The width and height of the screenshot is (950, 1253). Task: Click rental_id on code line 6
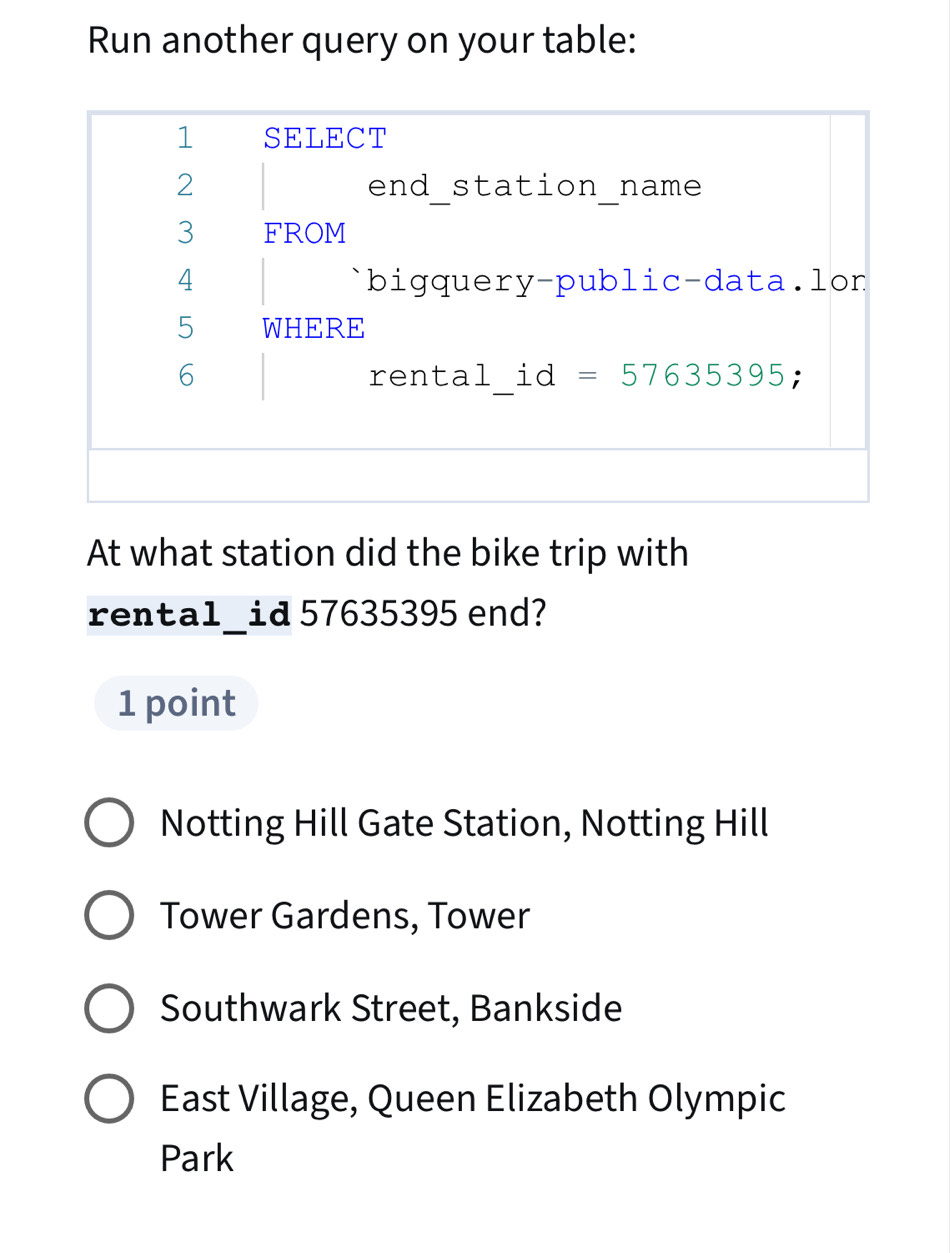(462, 377)
